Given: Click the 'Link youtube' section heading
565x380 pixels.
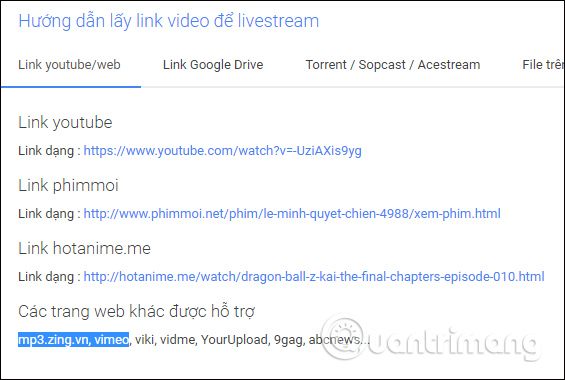Looking at the screenshot, I should (x=65, y=122).
